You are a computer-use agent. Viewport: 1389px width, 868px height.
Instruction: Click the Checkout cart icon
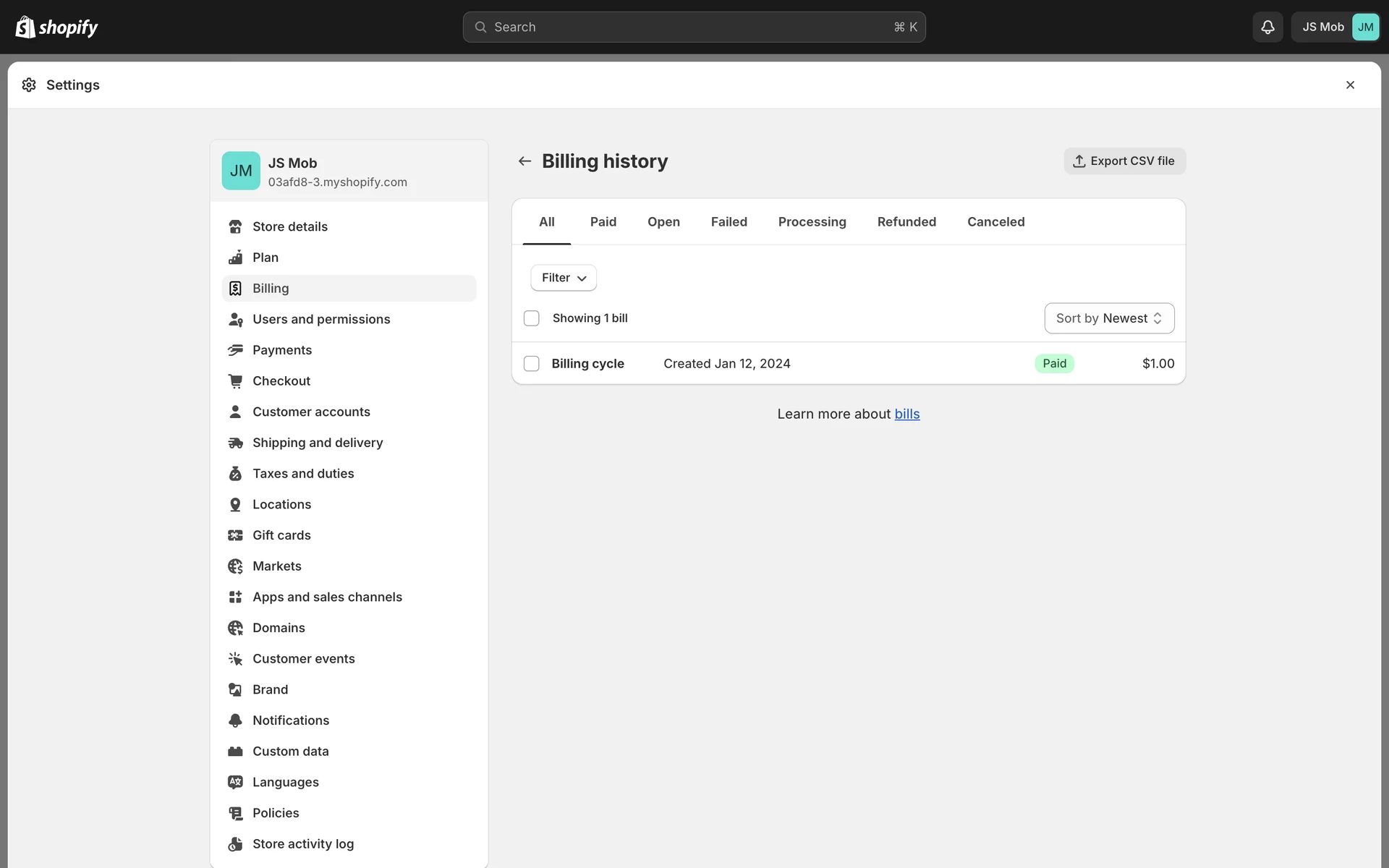(x=235, y=380)
